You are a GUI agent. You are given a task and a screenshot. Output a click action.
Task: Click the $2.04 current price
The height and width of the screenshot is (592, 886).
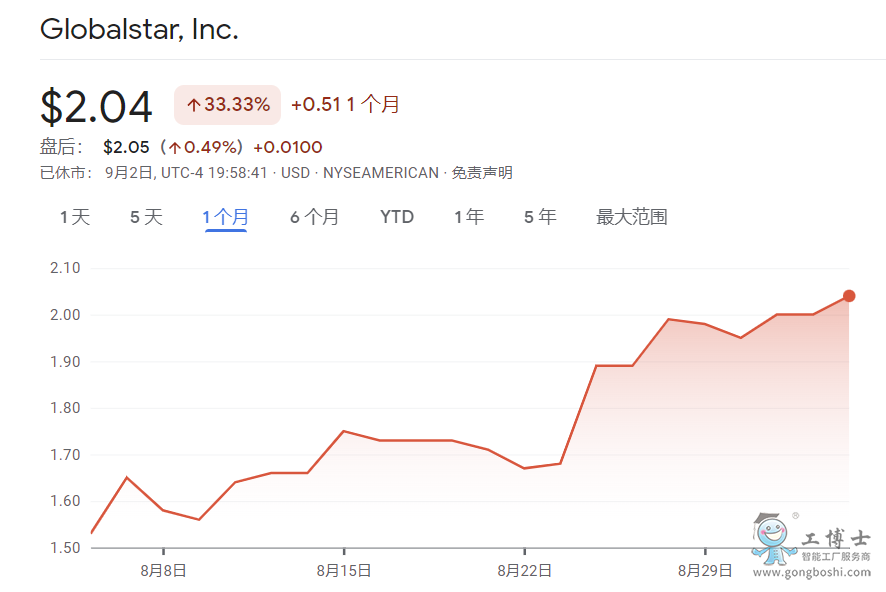96,107
